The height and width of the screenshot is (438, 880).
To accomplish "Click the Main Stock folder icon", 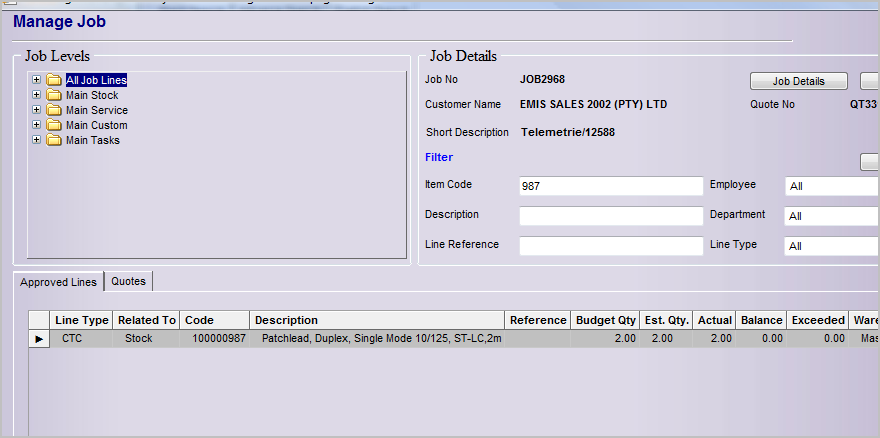I will (x=54, y=95).
